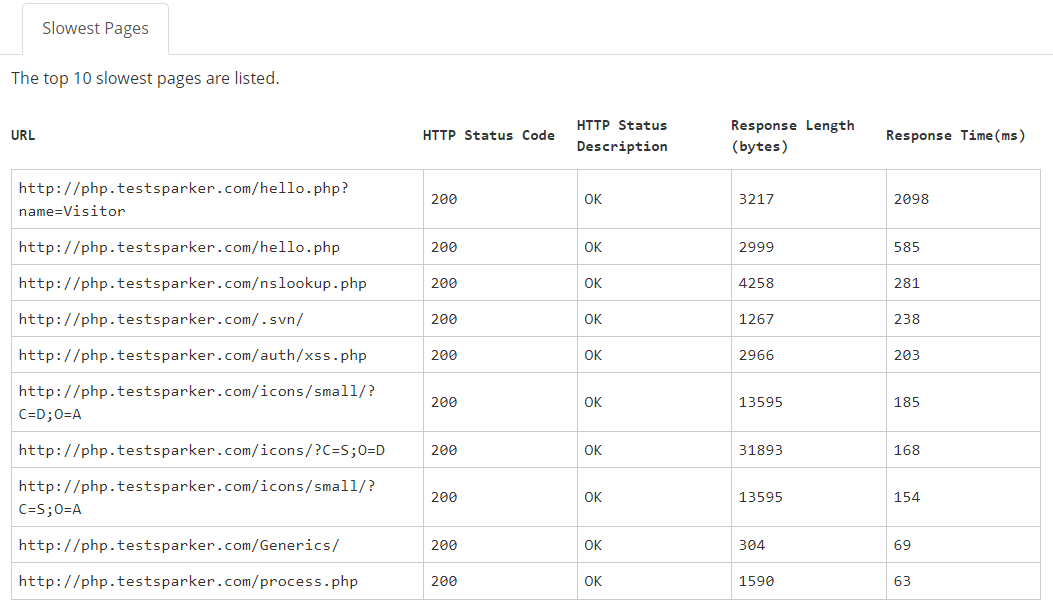Select the icons/small/?C=S;O=A URL
This screenshot has width=1053, height=611.
click(x=196, y=497)
